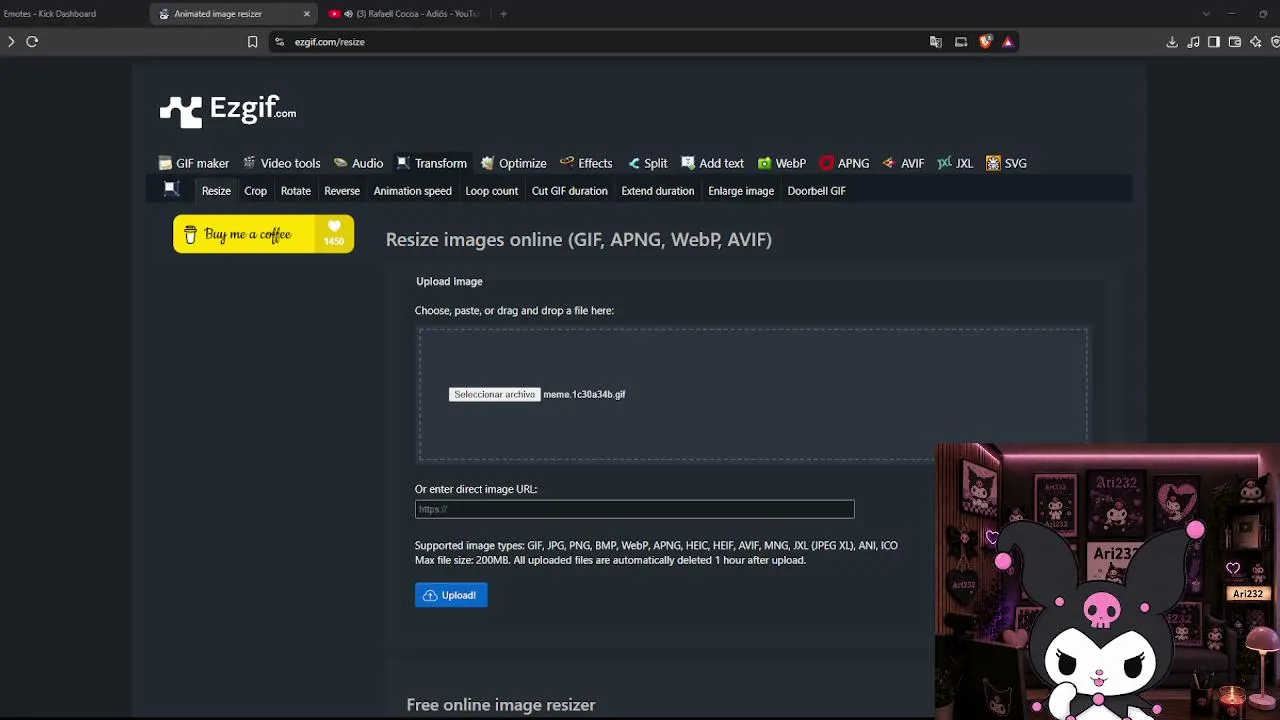
Task: Open the Split menu
Action: click(647, 163)
